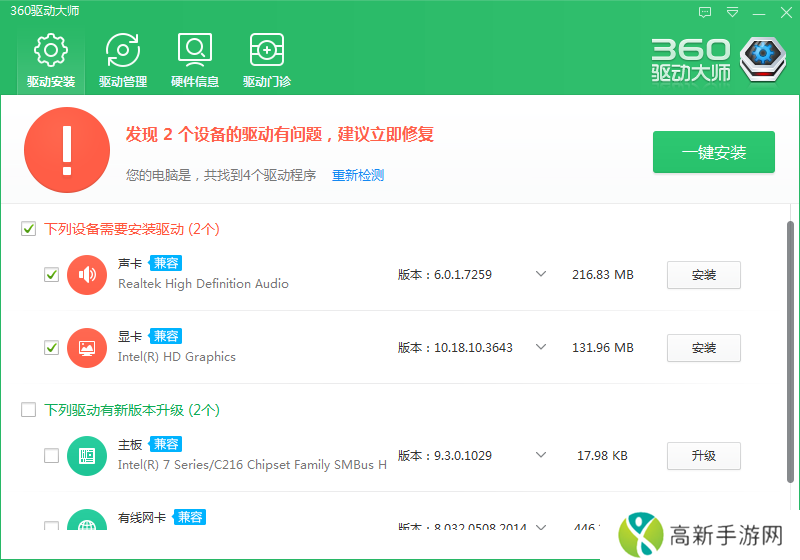The width and height of the screenshot is (800, 560).
Task: Open the title bar dropdown menu icon
Action: 732,12
